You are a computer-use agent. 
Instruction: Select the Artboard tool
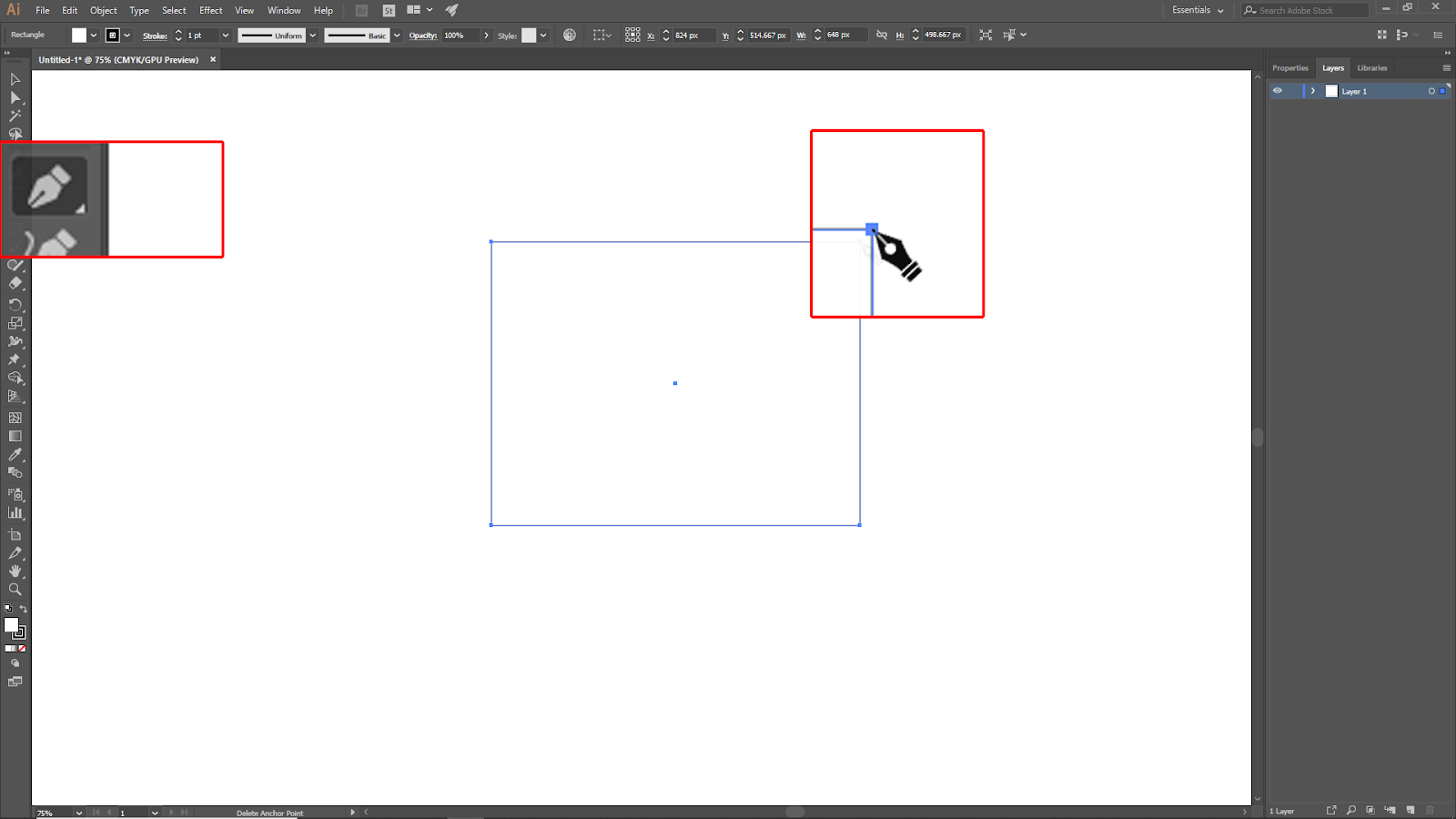(x=15, y=534)
